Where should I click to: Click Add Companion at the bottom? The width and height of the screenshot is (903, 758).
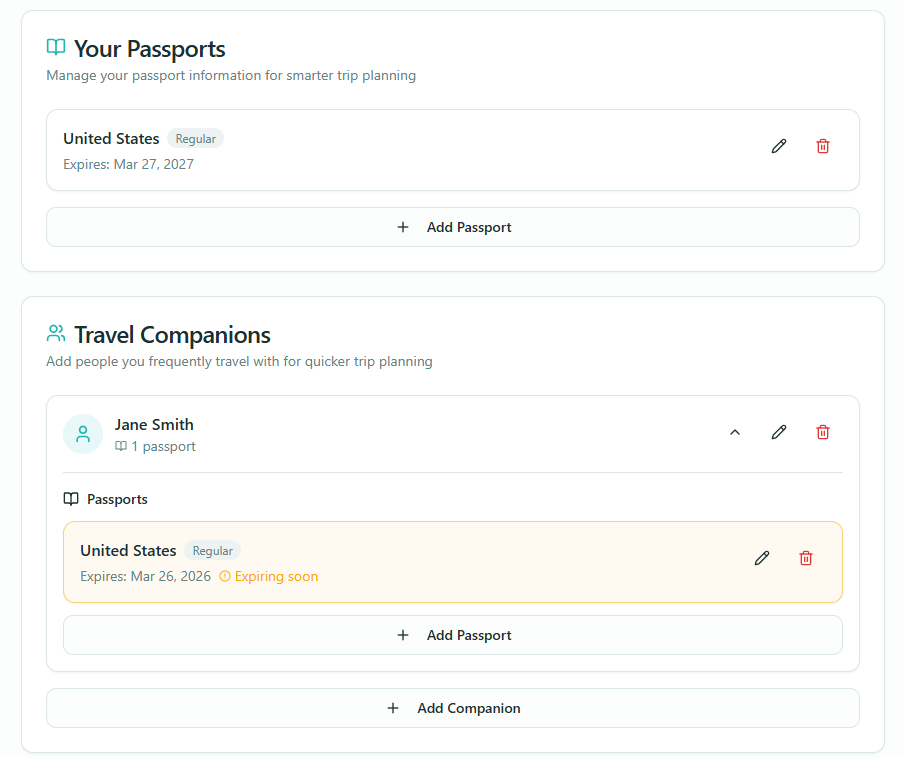pyautogui.click(x=452, y=708)
